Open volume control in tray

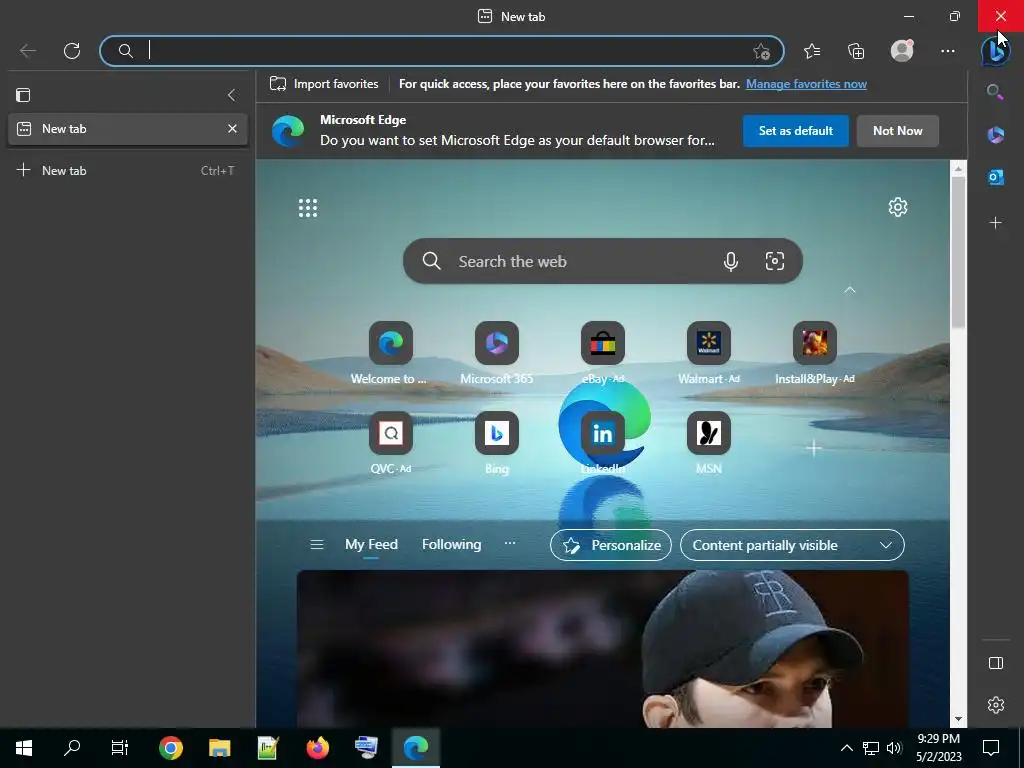[x=894, y=748]
